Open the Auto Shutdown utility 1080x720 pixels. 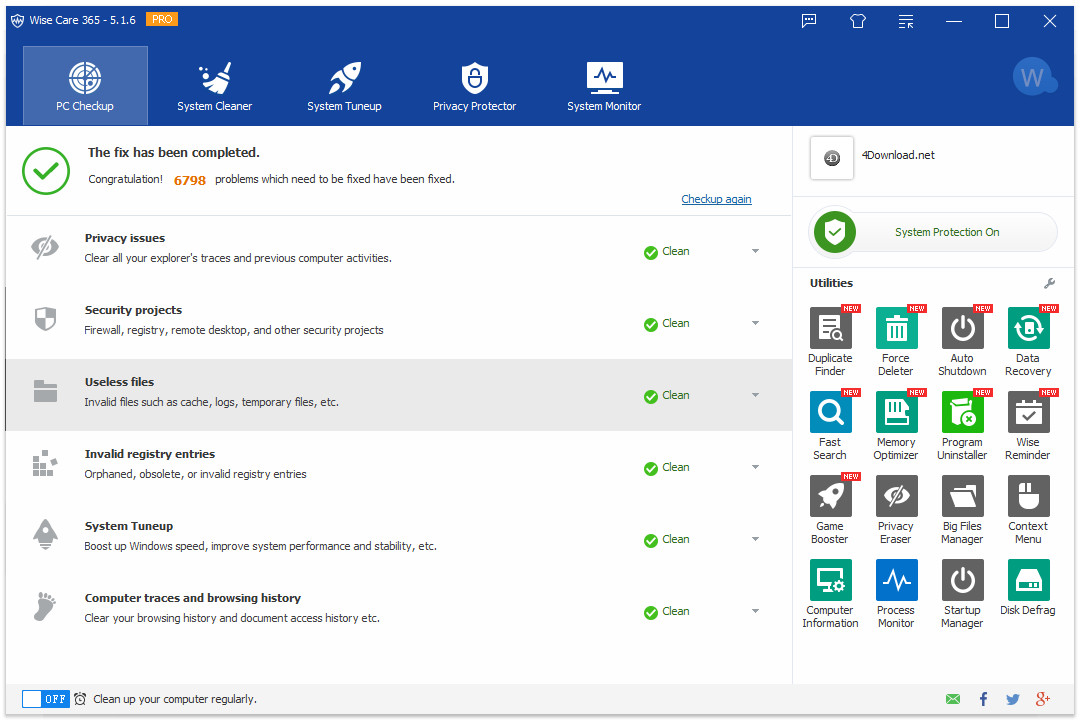pyautogui.click(x=962, y=329)
